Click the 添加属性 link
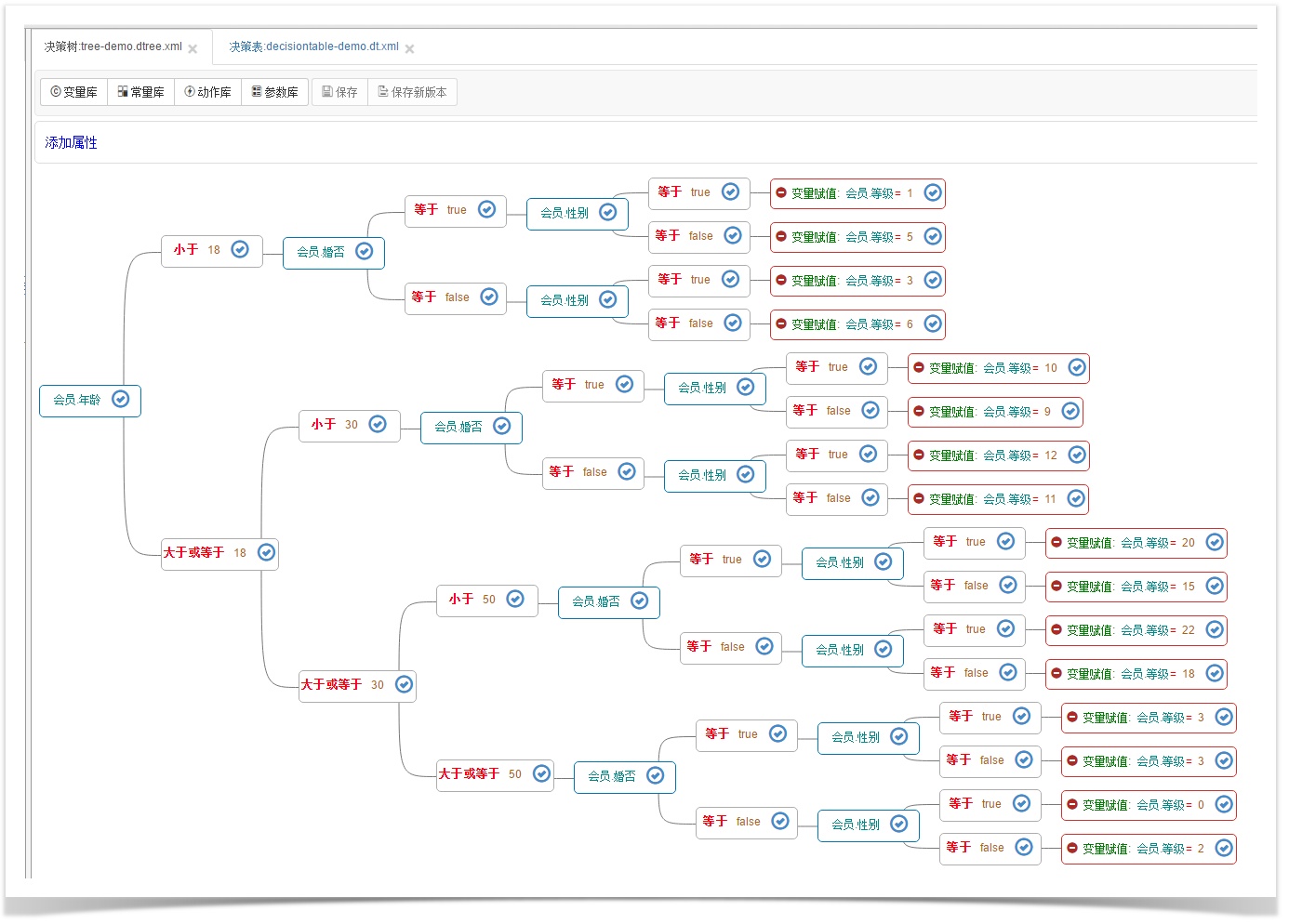 [x=71, y=142]
